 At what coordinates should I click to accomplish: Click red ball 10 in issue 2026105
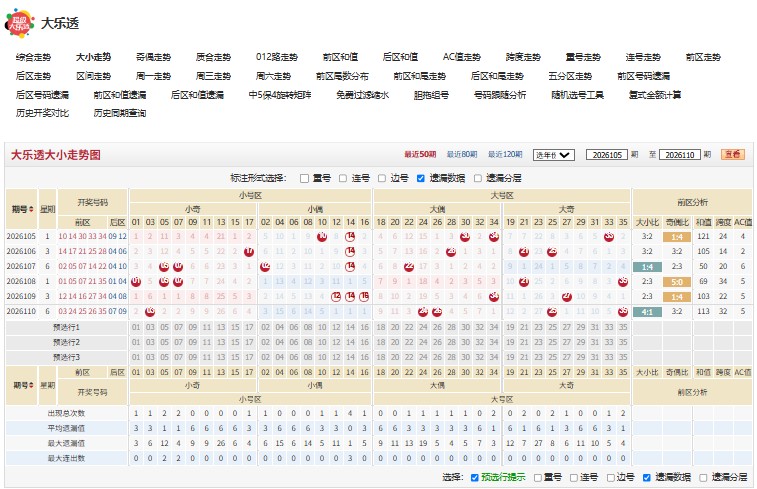tap(322, 237)
